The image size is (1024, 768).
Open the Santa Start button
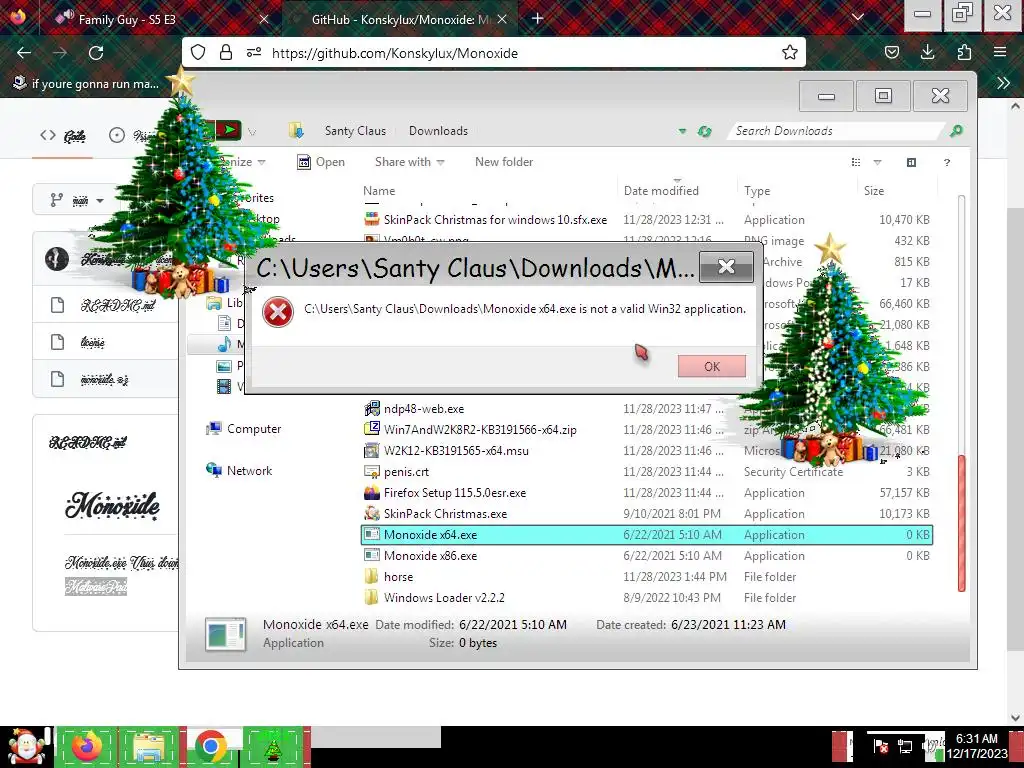point(25,747)
